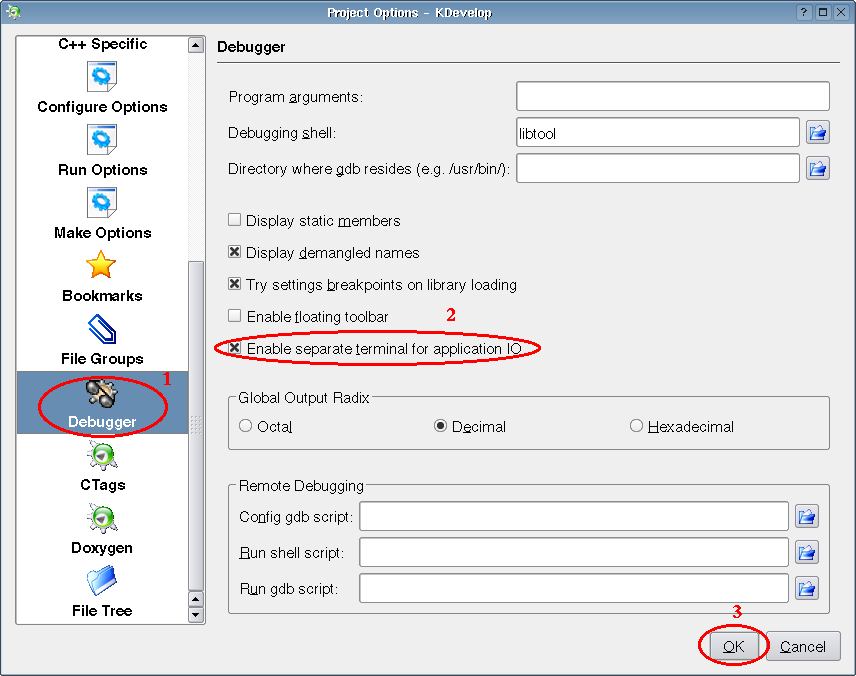This screenshot has height=676, width=856.
Task: Browse for Run shell script file
Action: [807, 553]
